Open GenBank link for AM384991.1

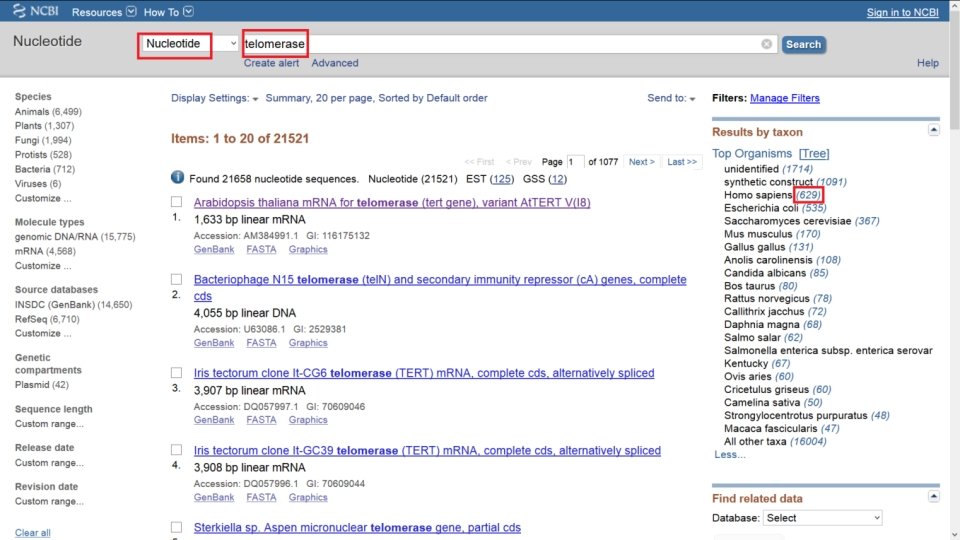pyautogui.click(x=214, y=249)
